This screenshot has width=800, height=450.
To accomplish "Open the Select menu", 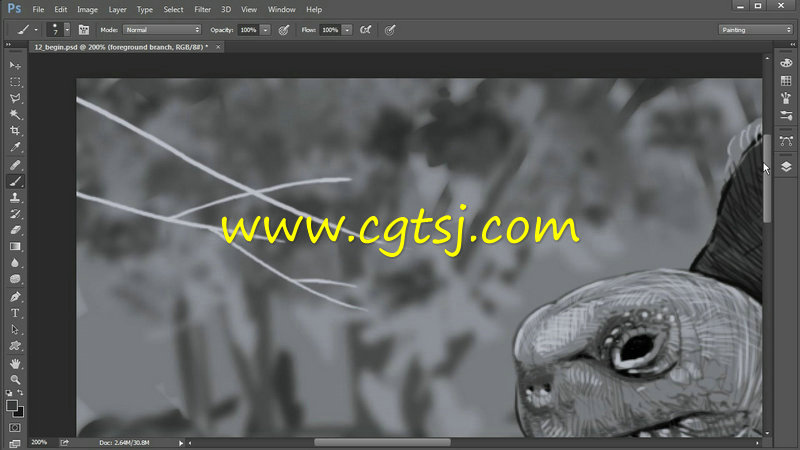I will click(173, 9).
